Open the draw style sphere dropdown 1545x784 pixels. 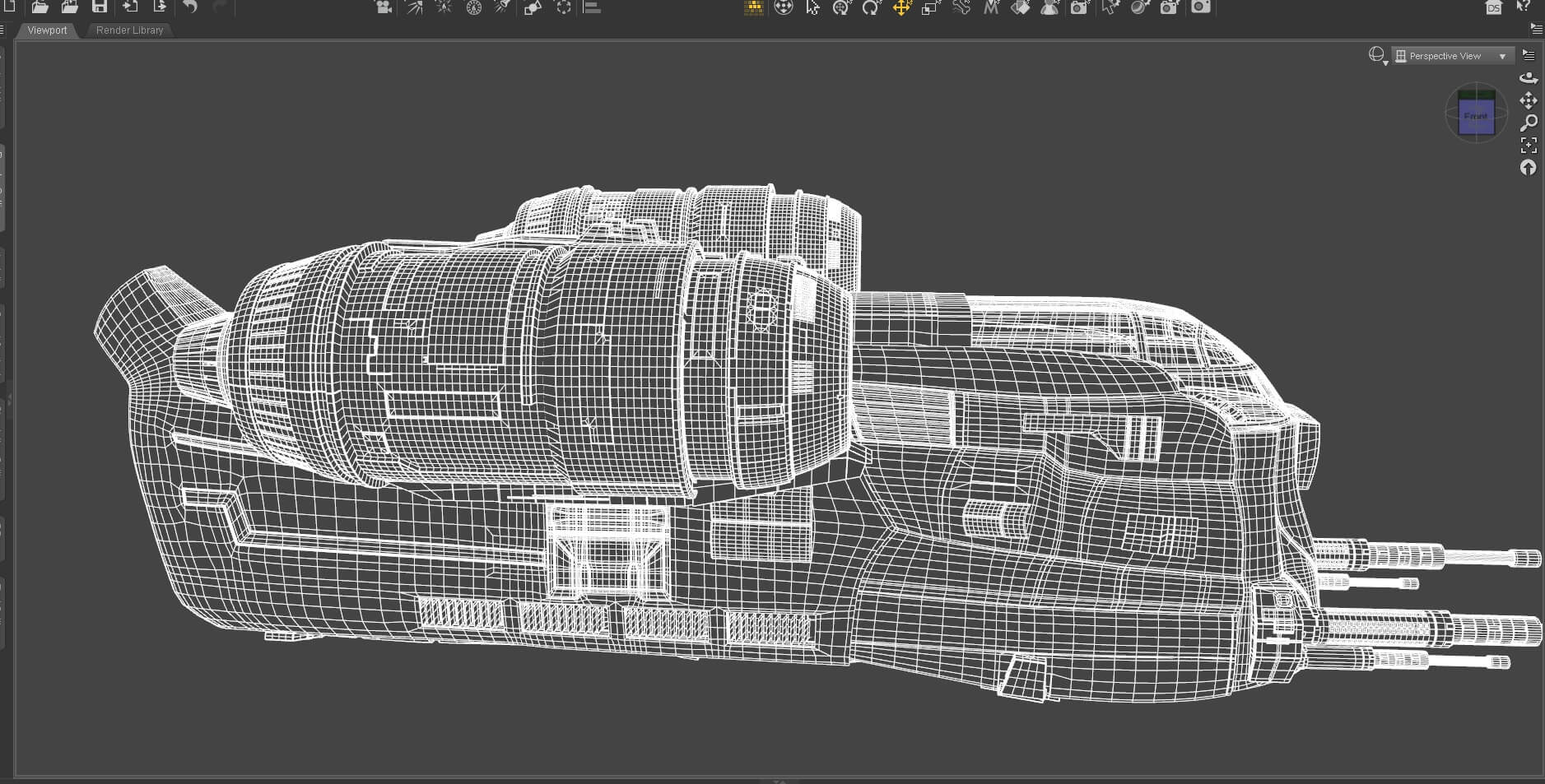tap(1377, 55)
